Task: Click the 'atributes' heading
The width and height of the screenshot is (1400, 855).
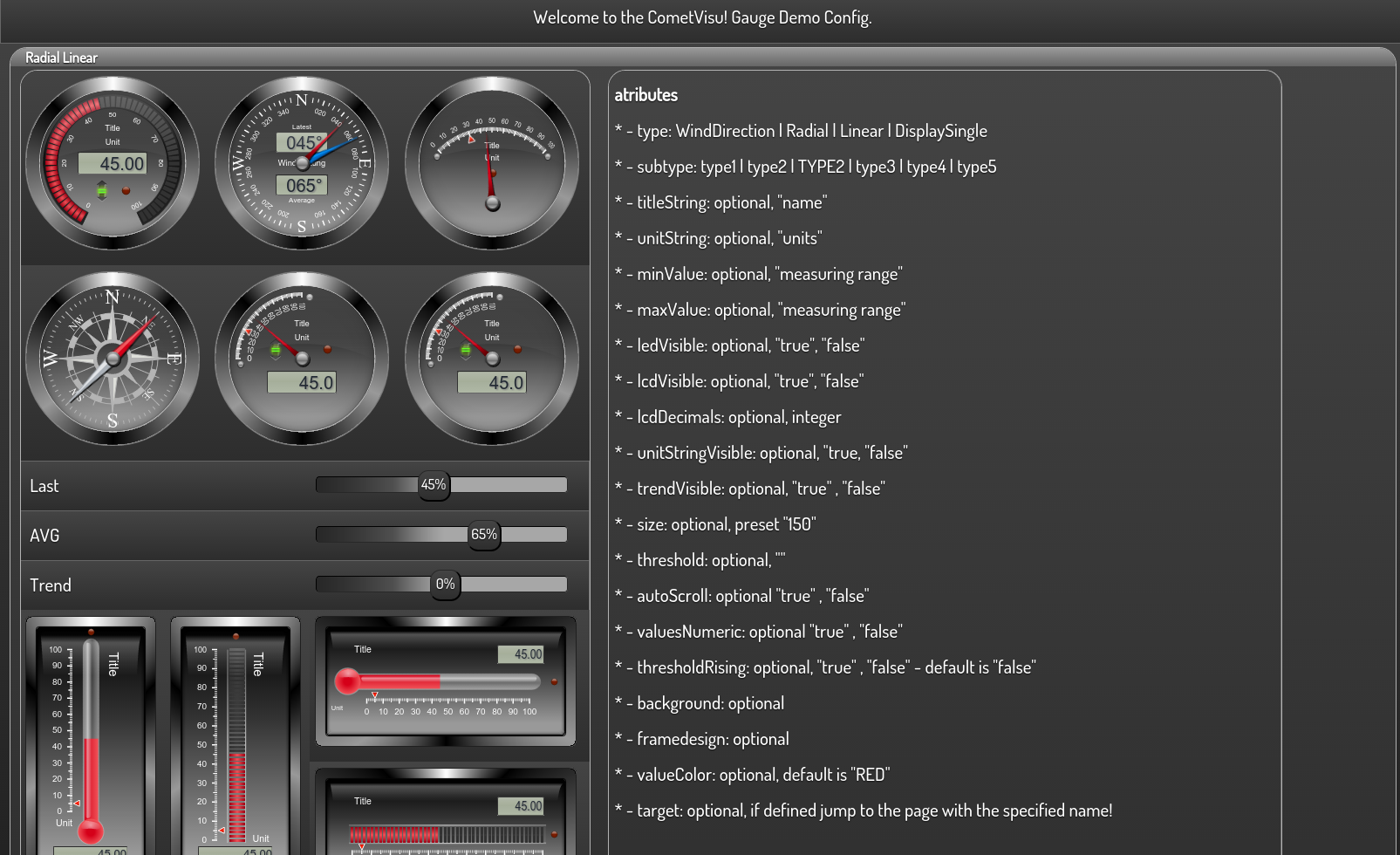Action: coord(646,94)
